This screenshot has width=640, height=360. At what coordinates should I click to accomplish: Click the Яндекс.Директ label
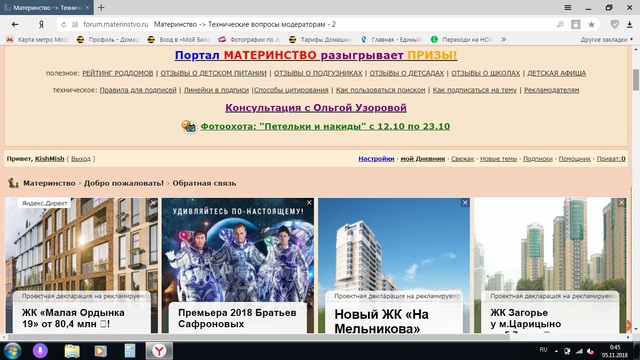44,203
